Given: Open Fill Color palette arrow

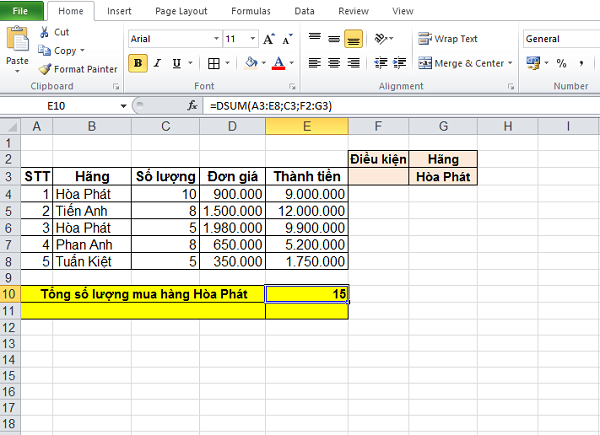Looking at the screenshot, I should click(264, 63).
